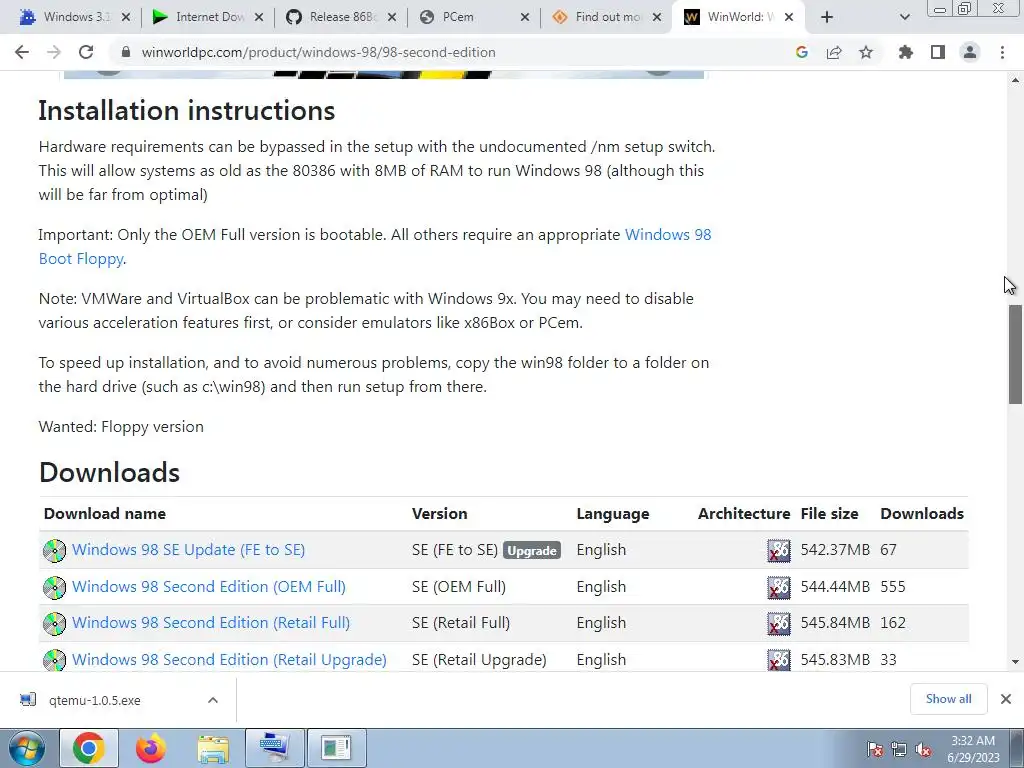Launch Firefox from the taskbar

pyautogui.click(x=151, y=748)
